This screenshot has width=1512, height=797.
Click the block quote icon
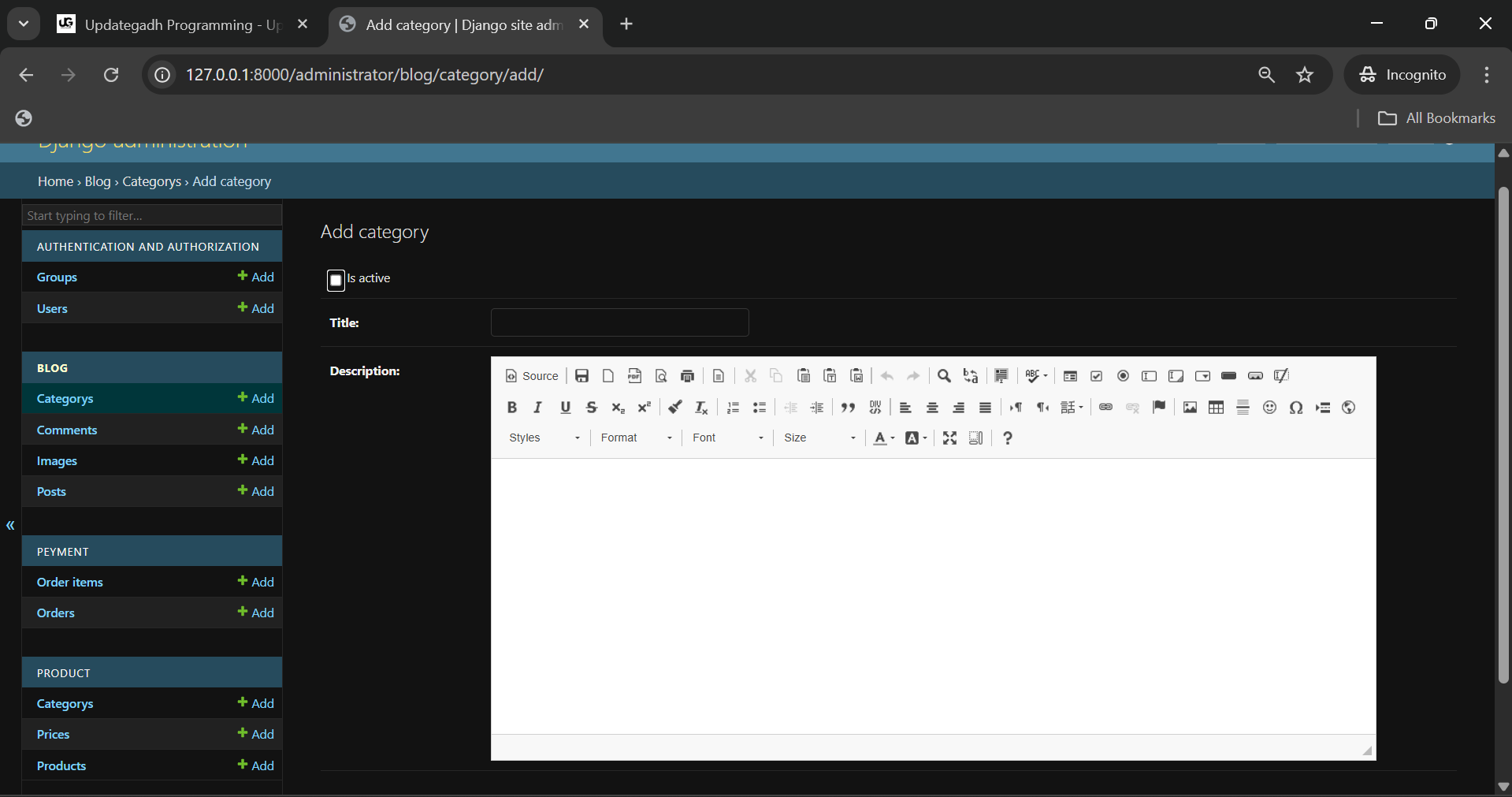tap(848, 408)
